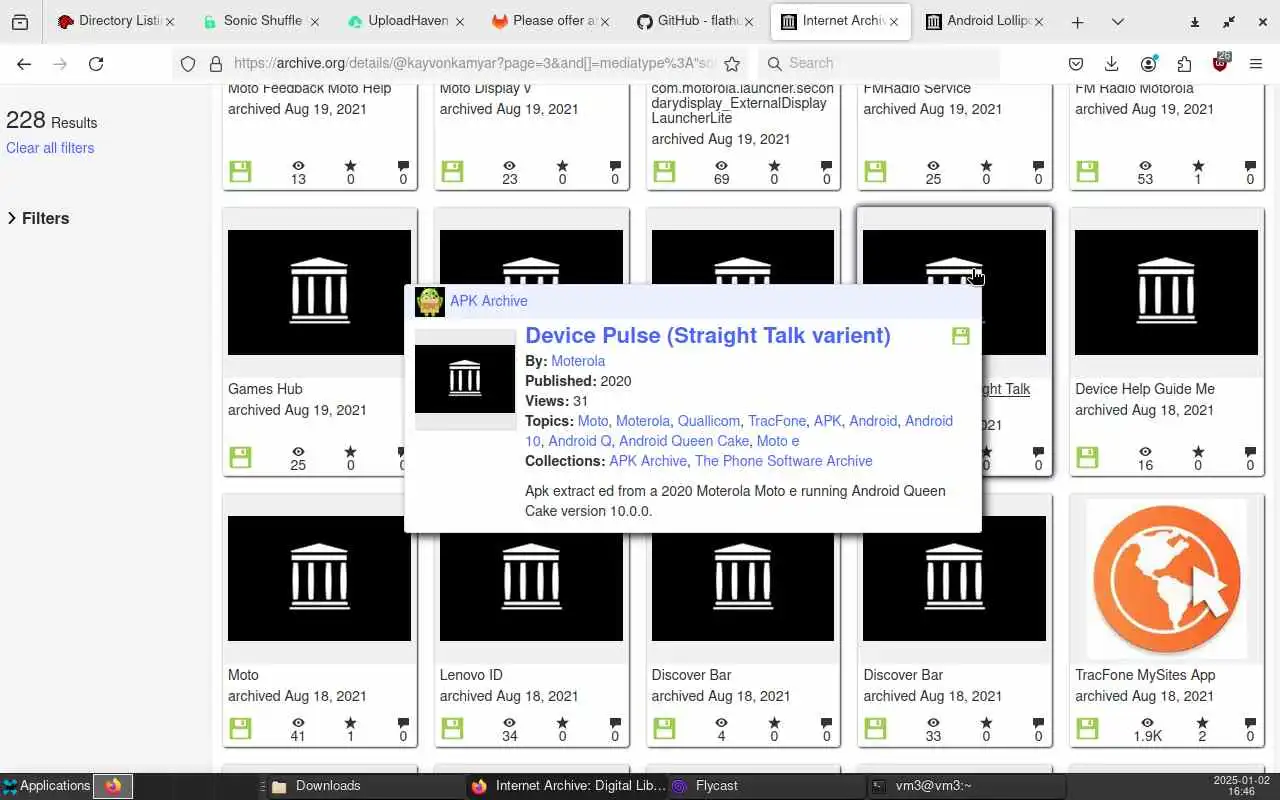Click the floppy media icon on Games Hub card
The image size is (1280, 800).
pyautogui.click(x=240, y=457)
